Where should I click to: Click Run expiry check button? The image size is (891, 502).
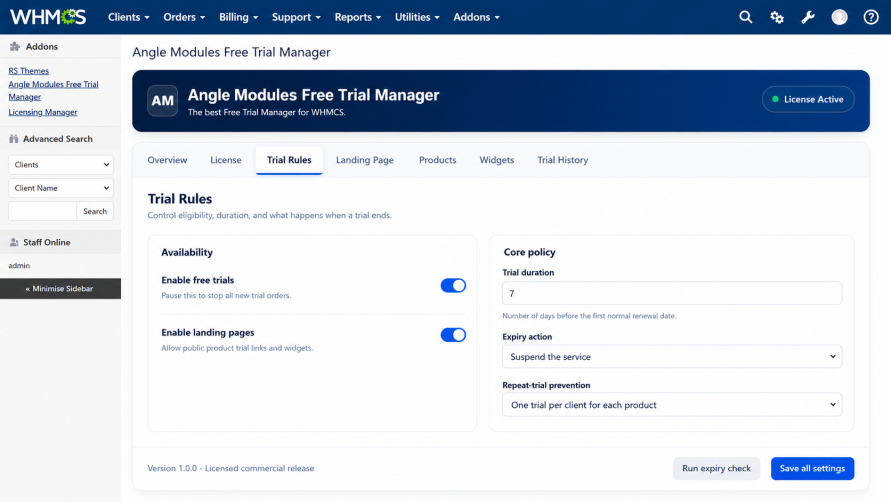pos(716,468)
